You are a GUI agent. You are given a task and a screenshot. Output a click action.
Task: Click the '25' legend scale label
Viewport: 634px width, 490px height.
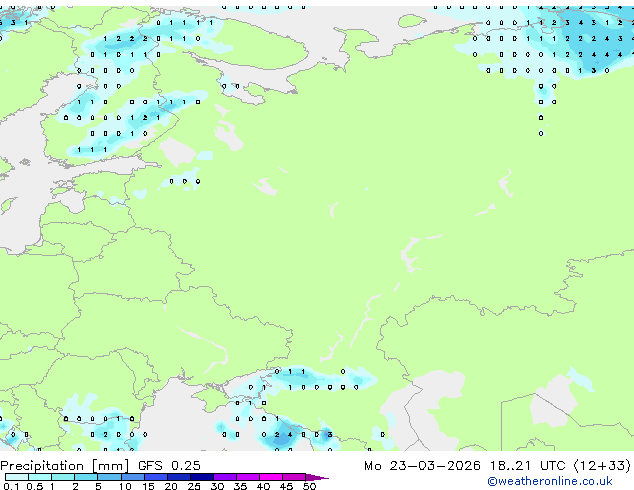tap(194, 486)
